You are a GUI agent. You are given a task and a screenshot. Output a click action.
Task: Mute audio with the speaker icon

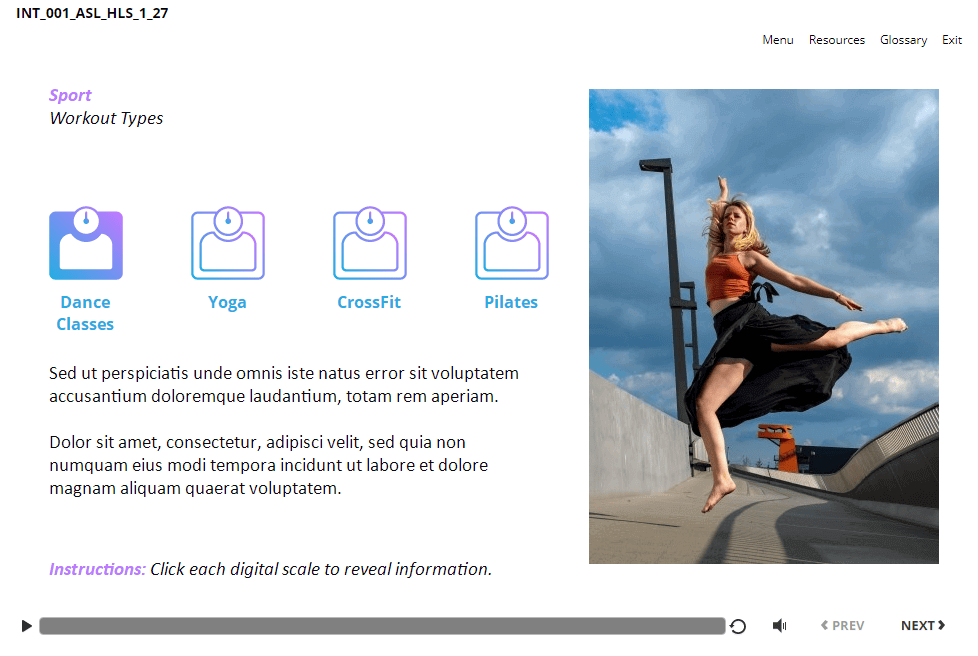tap(779, 626)
